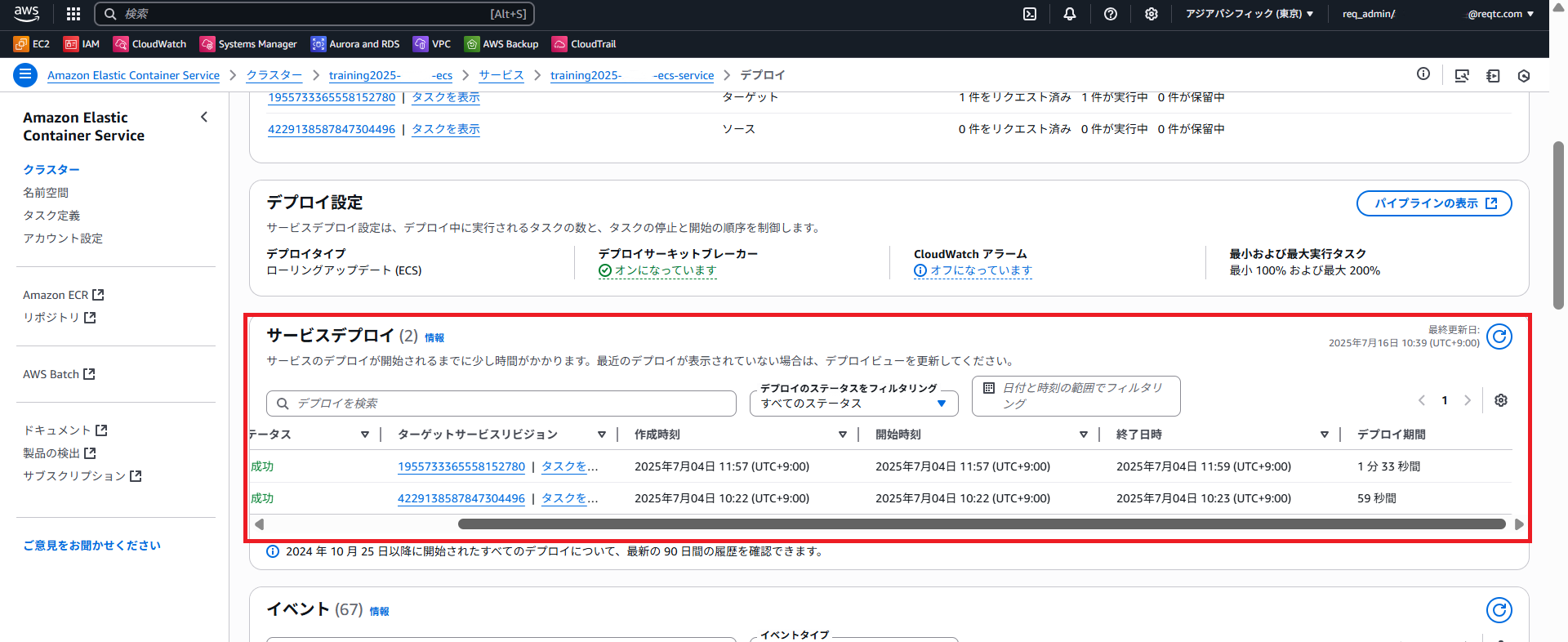Open the settings gear in top bar
The image size is (1568, 642).
coord(1151,14)
